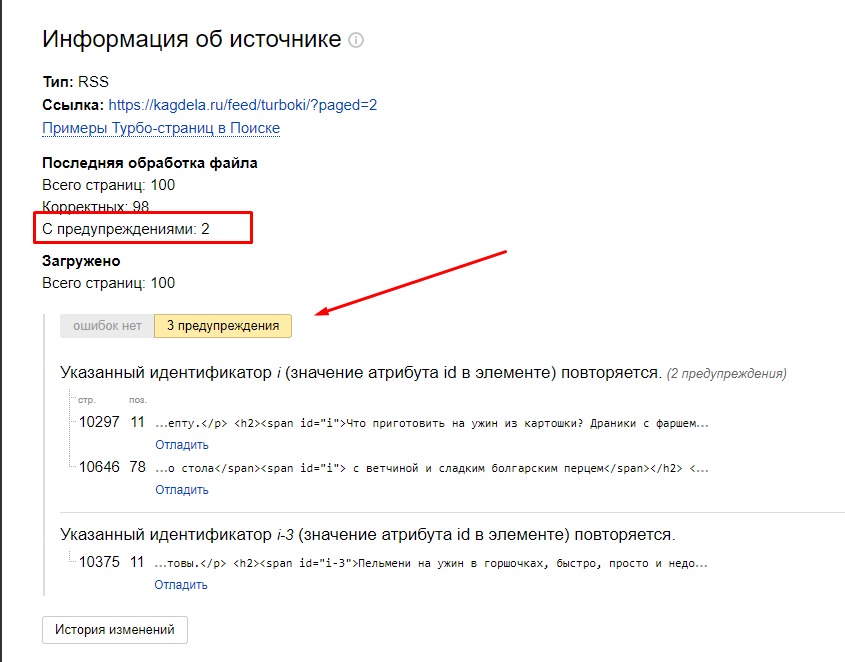Click line number 10646
Screen dimensions: 845x662
(x=99, y=467)
